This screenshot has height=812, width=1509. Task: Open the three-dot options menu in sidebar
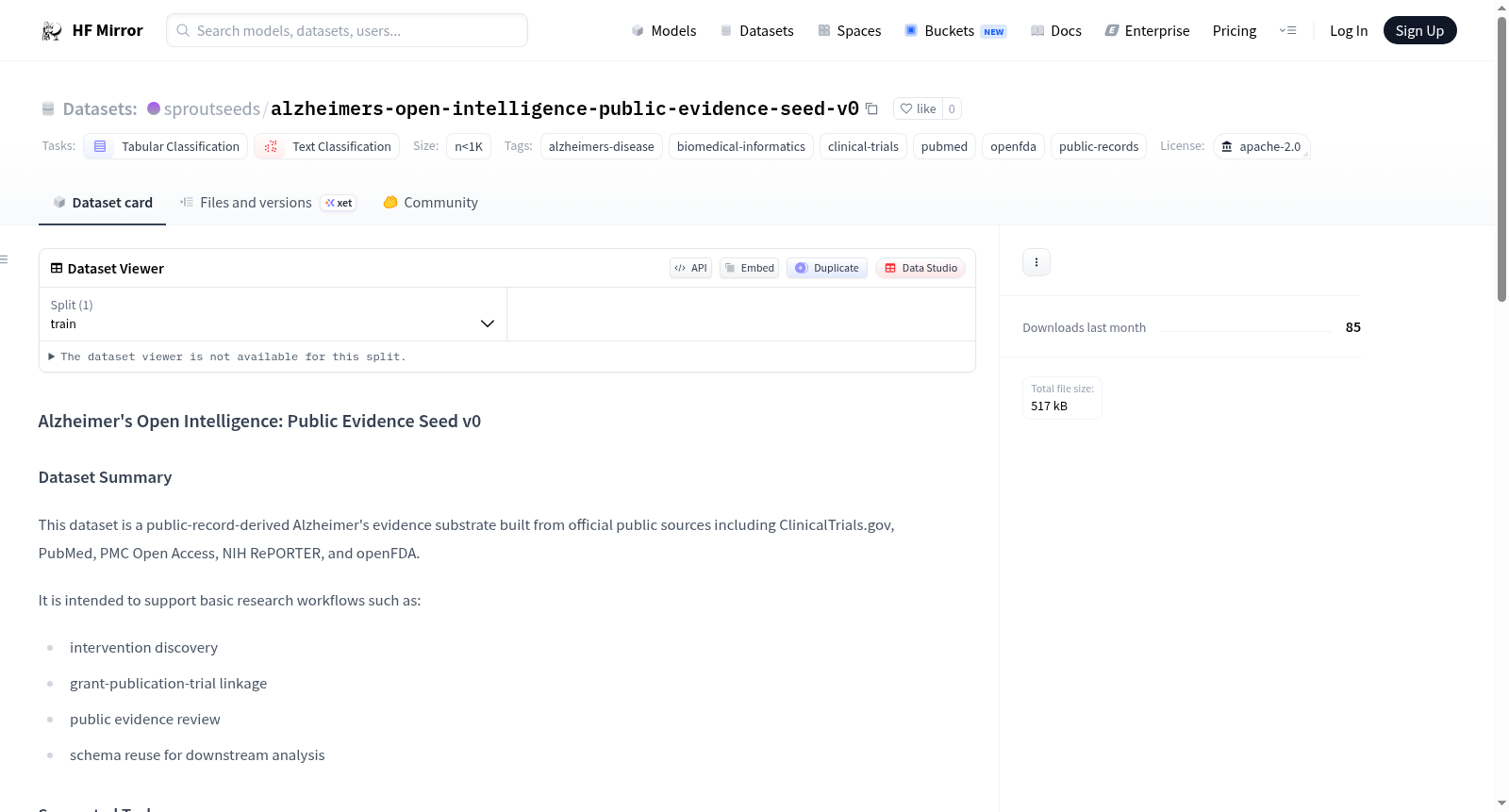click(1036, 262)
